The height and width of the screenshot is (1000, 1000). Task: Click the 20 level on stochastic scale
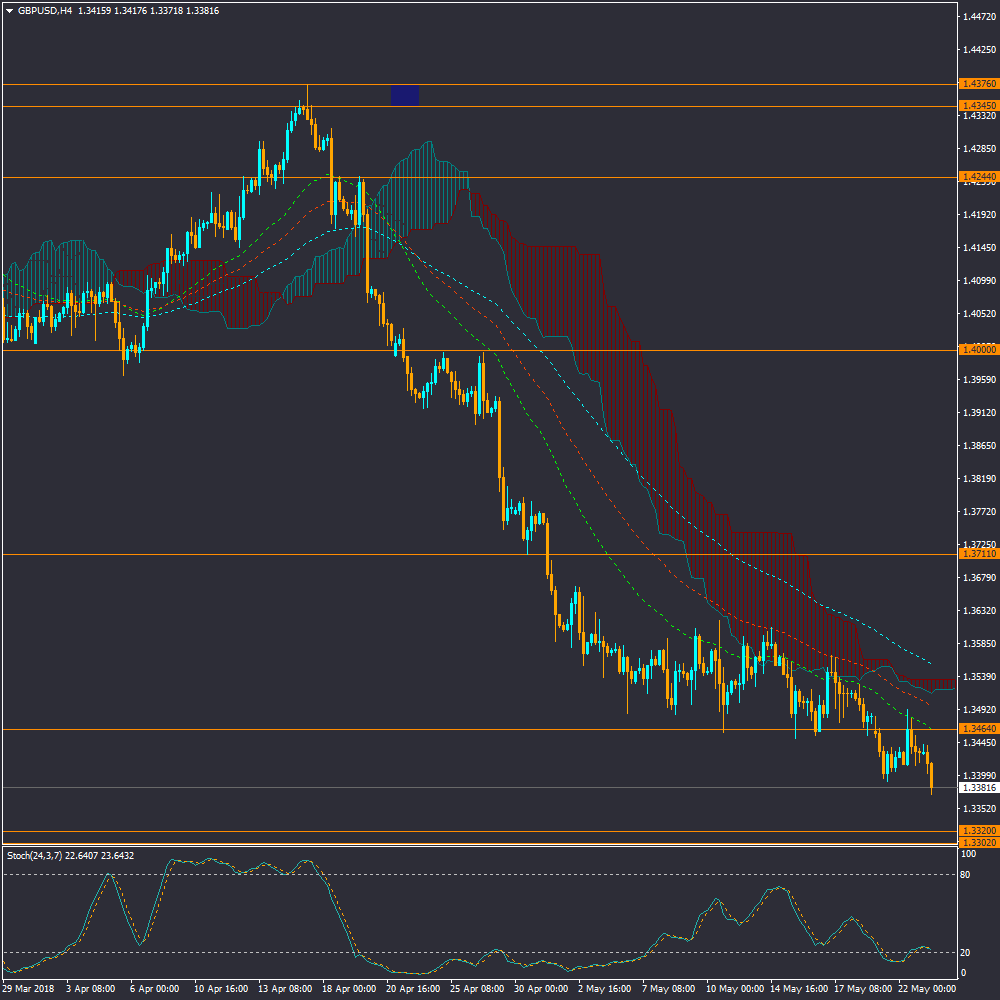(x=967, y=952)
